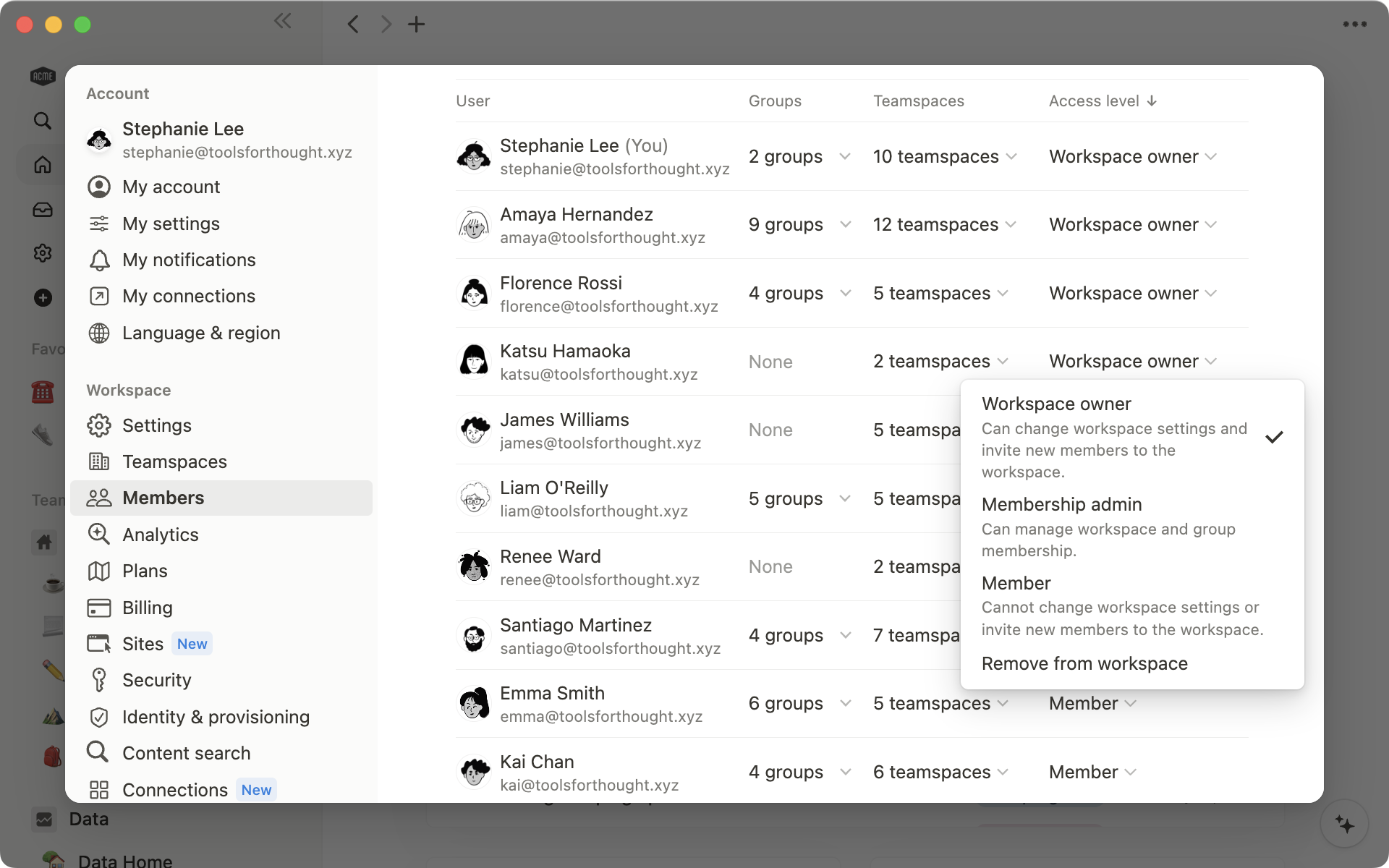Click Identity & provisioning icon
This screenshot has height=868, width=1389.
[x=99, y=716]
